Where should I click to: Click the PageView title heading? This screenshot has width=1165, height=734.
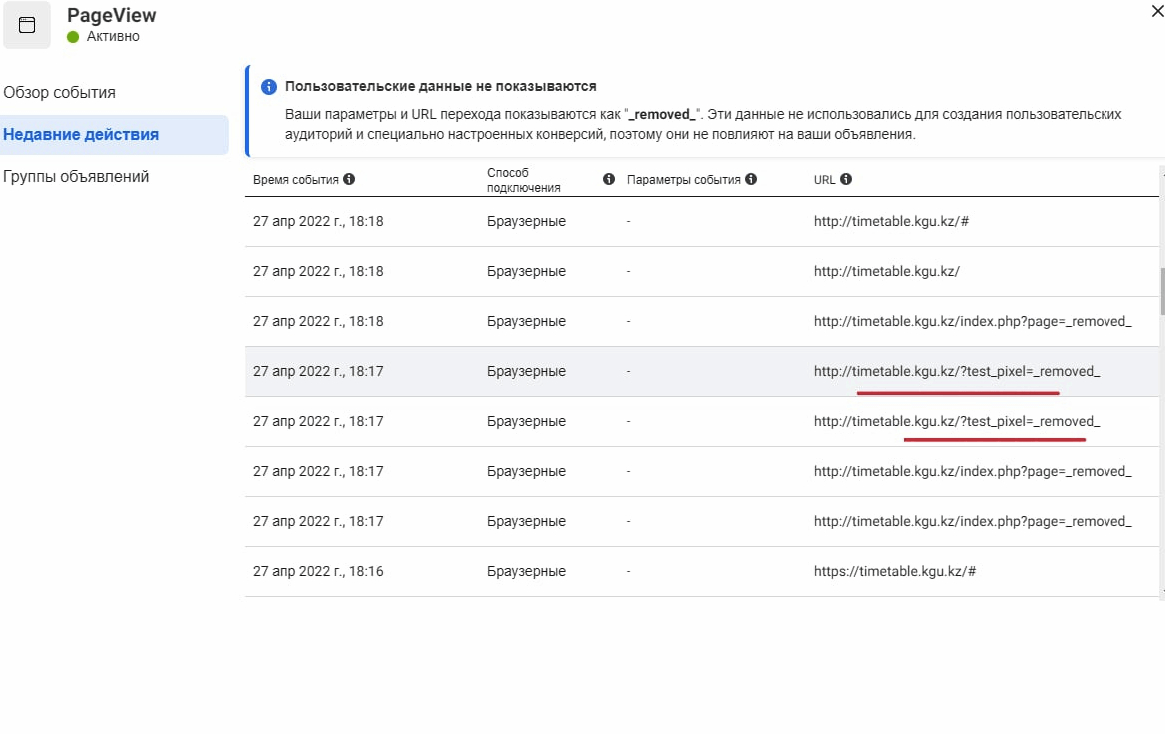[112, 16]
